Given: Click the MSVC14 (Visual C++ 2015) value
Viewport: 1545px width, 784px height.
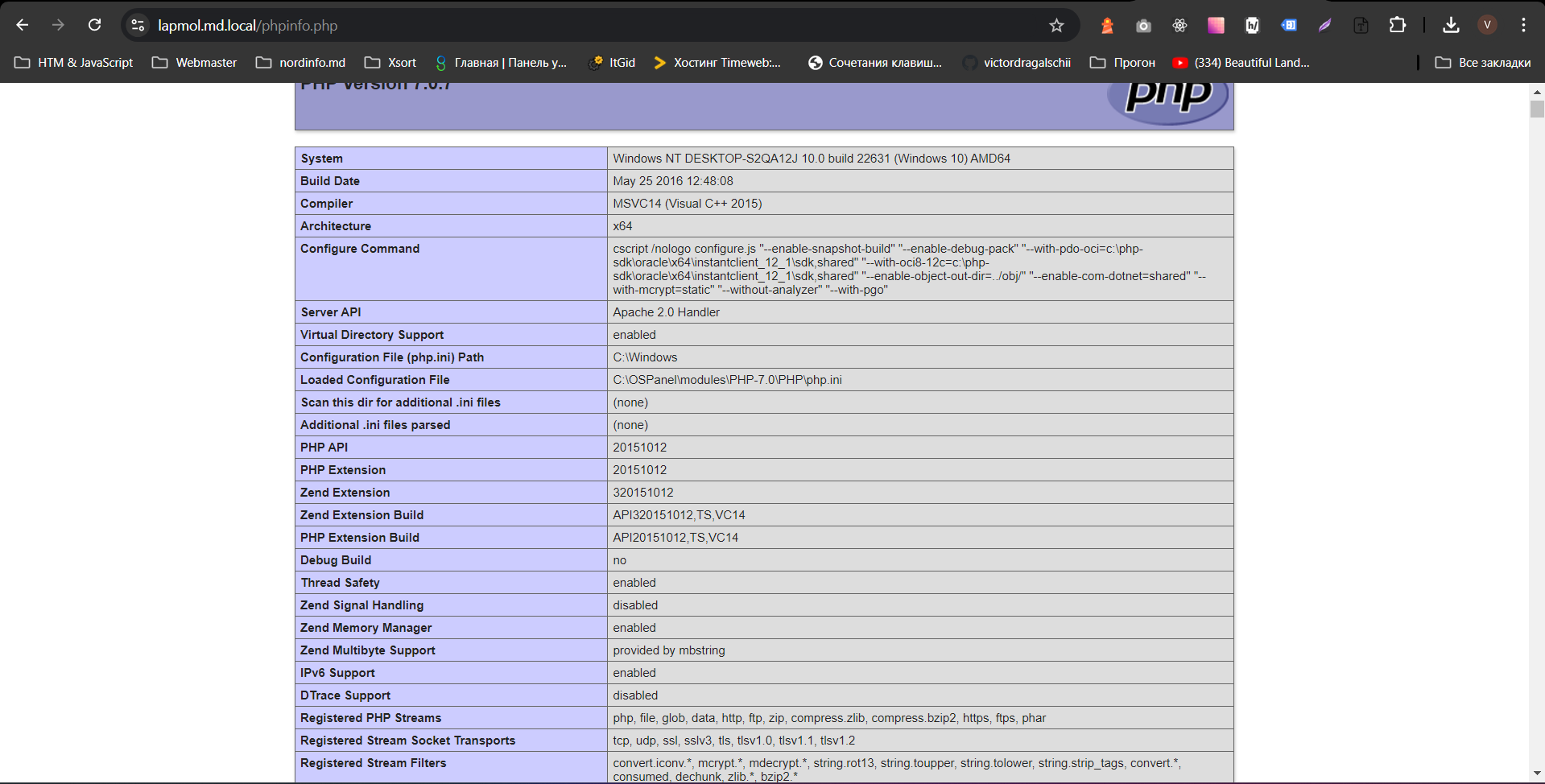Looking at the screenshot, I should pyautogui.click(x=688, y=204).
